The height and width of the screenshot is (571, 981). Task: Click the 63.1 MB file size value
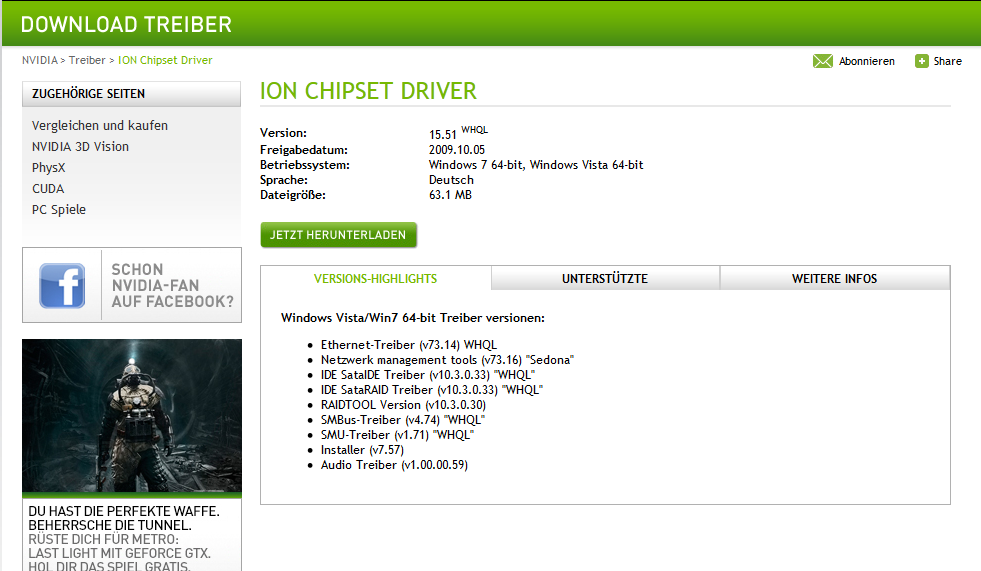(x=450, y=195)
